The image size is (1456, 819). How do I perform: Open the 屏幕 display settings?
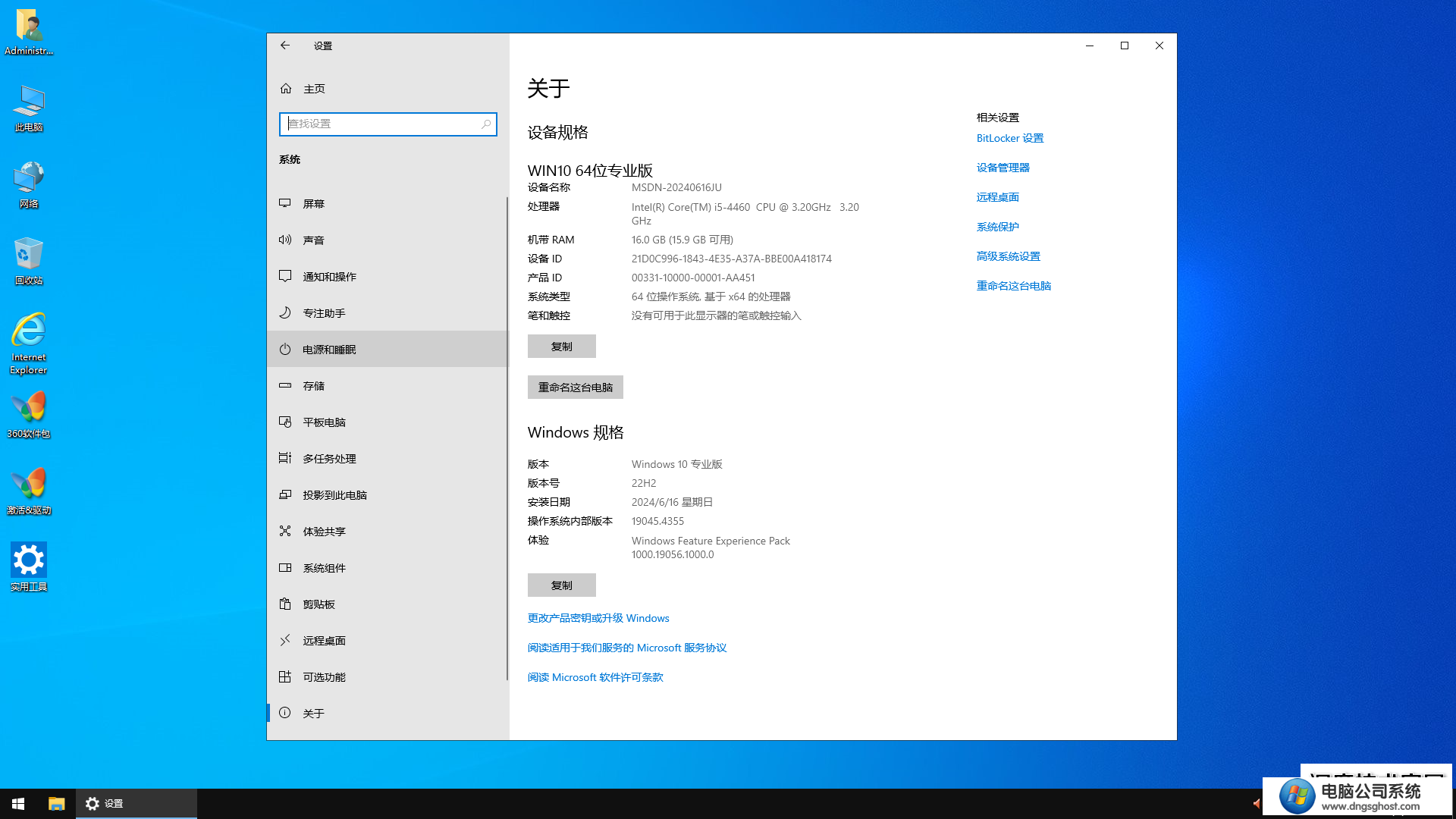(388, 203)
